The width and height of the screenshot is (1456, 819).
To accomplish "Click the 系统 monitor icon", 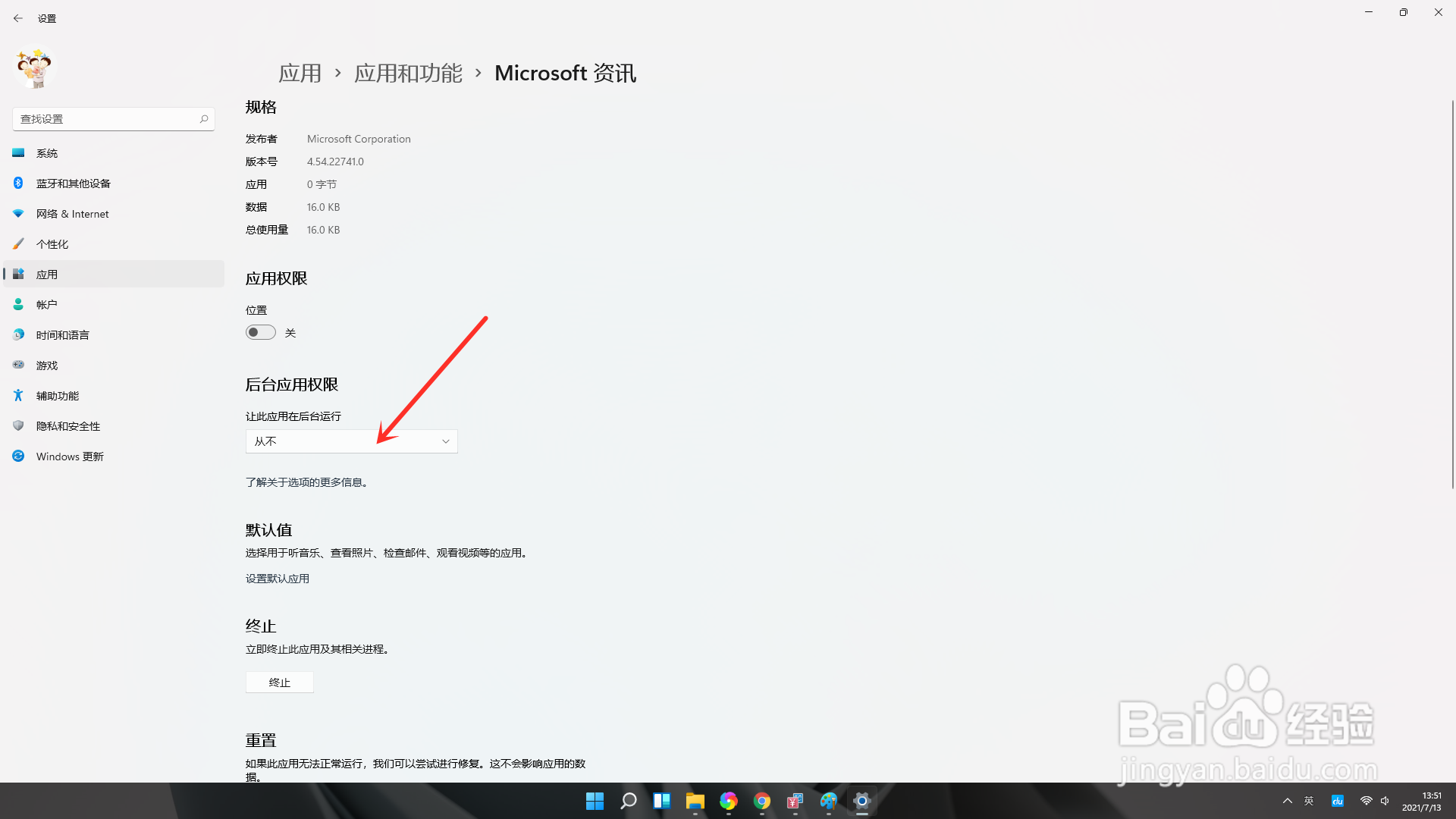I will 18,152.
